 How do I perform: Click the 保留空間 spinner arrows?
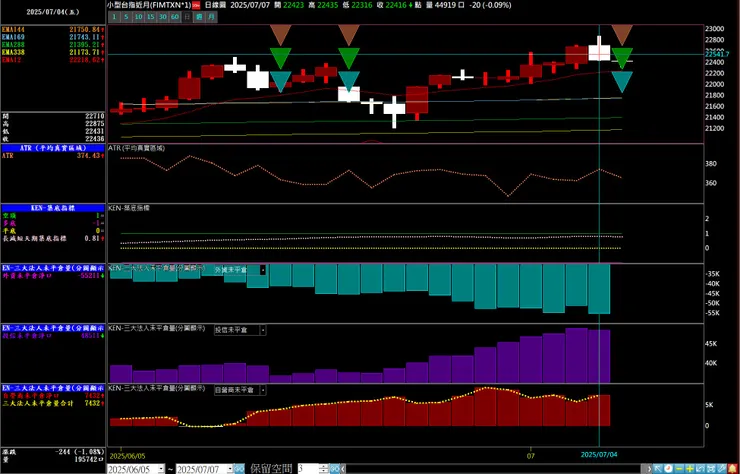coord(323,469)
